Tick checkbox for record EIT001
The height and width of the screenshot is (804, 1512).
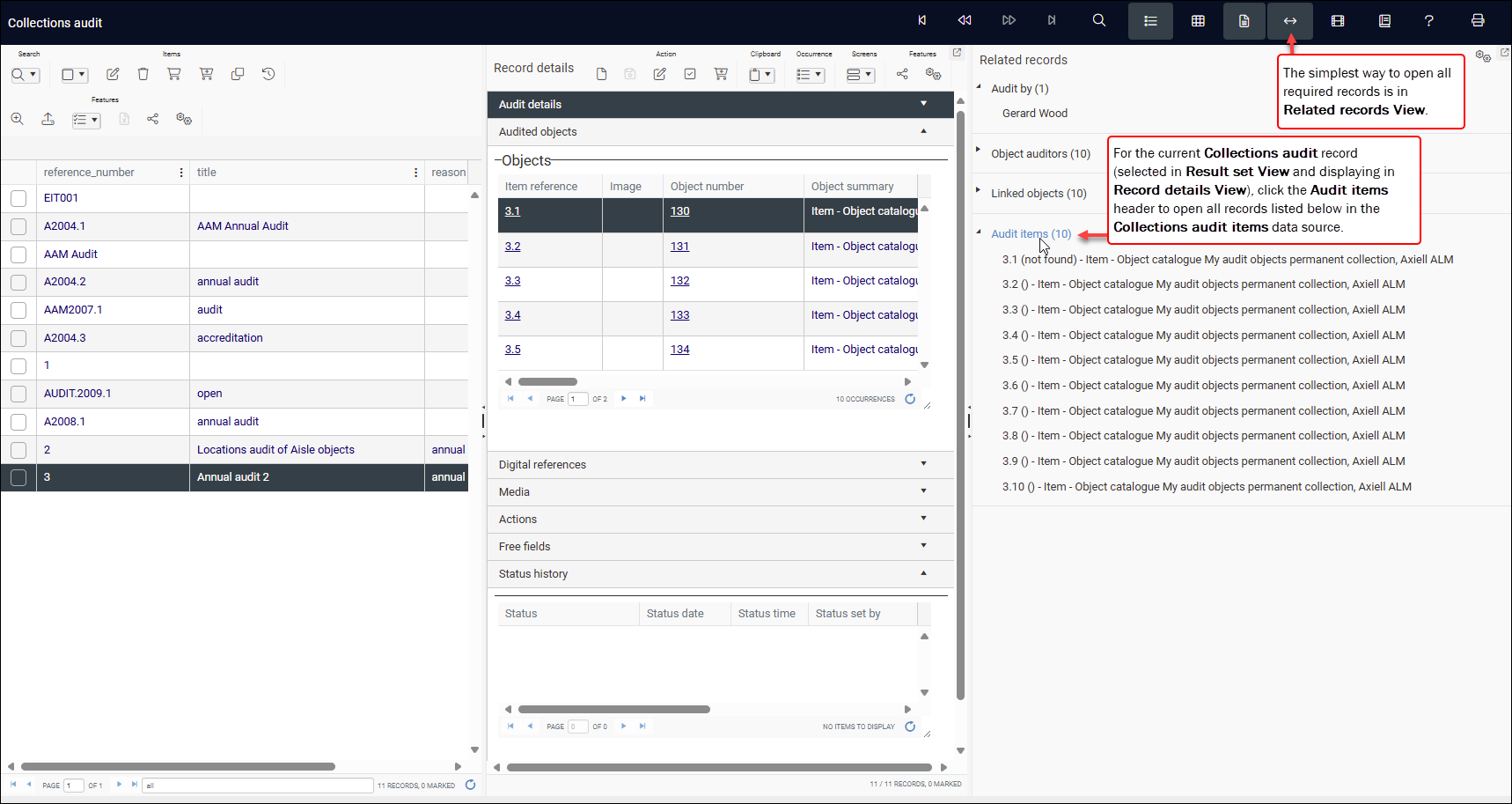pos(18,198)
